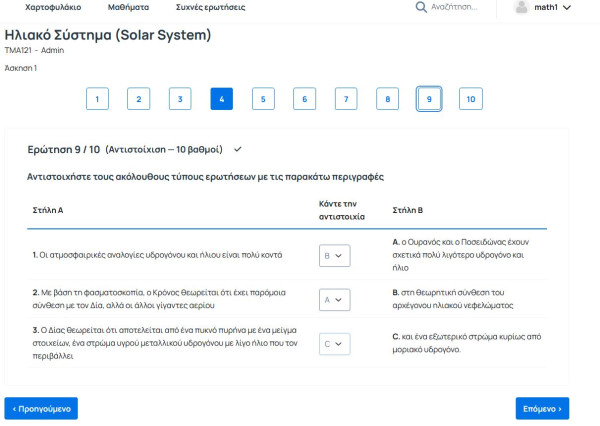Screen dimensions: 600x426
Task: Click the Προηγούμενο button
Action: pyautogui.click(x=41, y=408)
